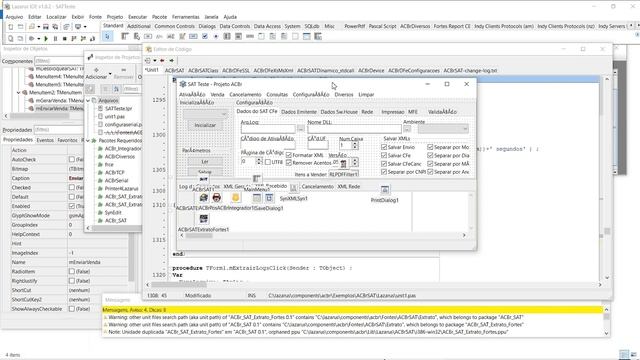Open the dropdown arrow next to Open icon
This screenshot has height=360, width=640.
coord(38,27)
